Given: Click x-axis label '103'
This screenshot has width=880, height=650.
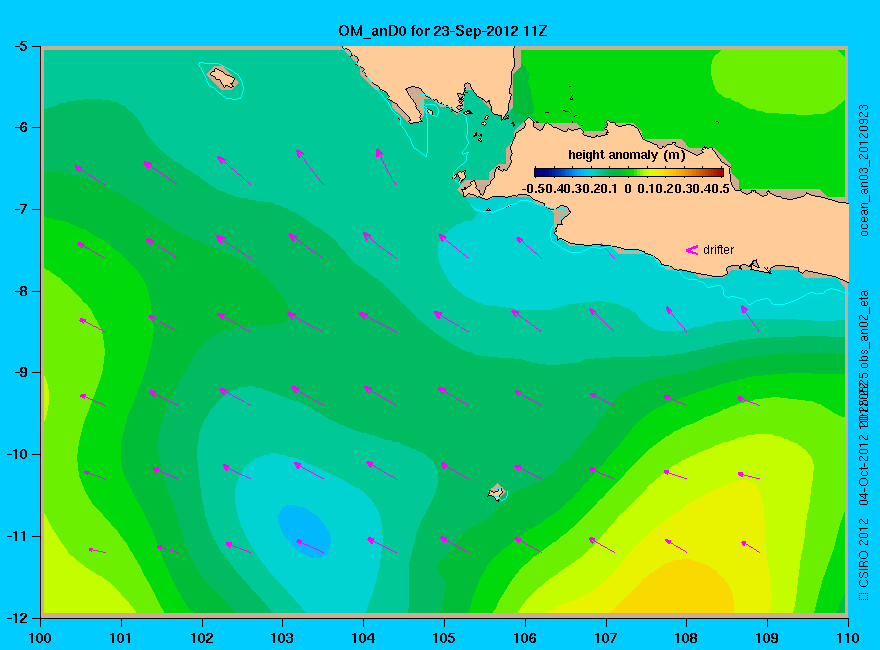Looking at the screenshot, I should pos(282,638).
